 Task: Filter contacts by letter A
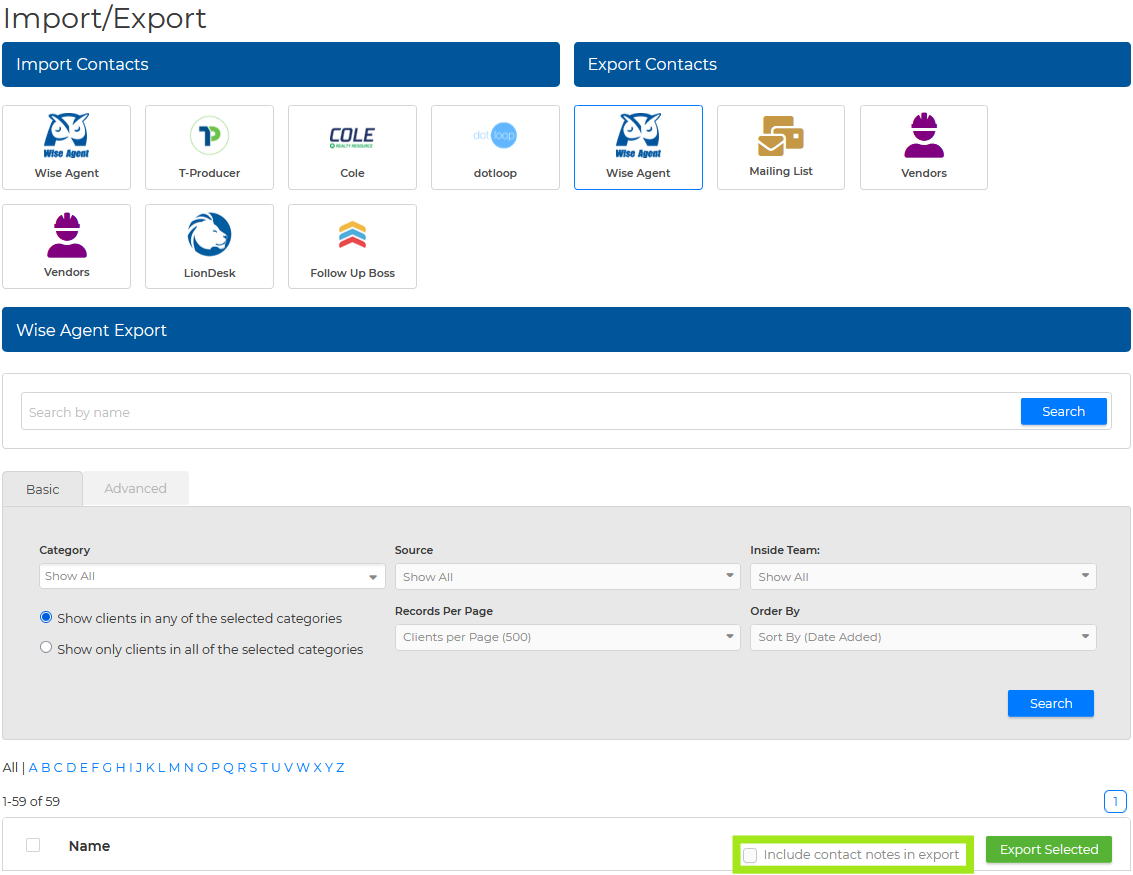[x=33, y=767]
